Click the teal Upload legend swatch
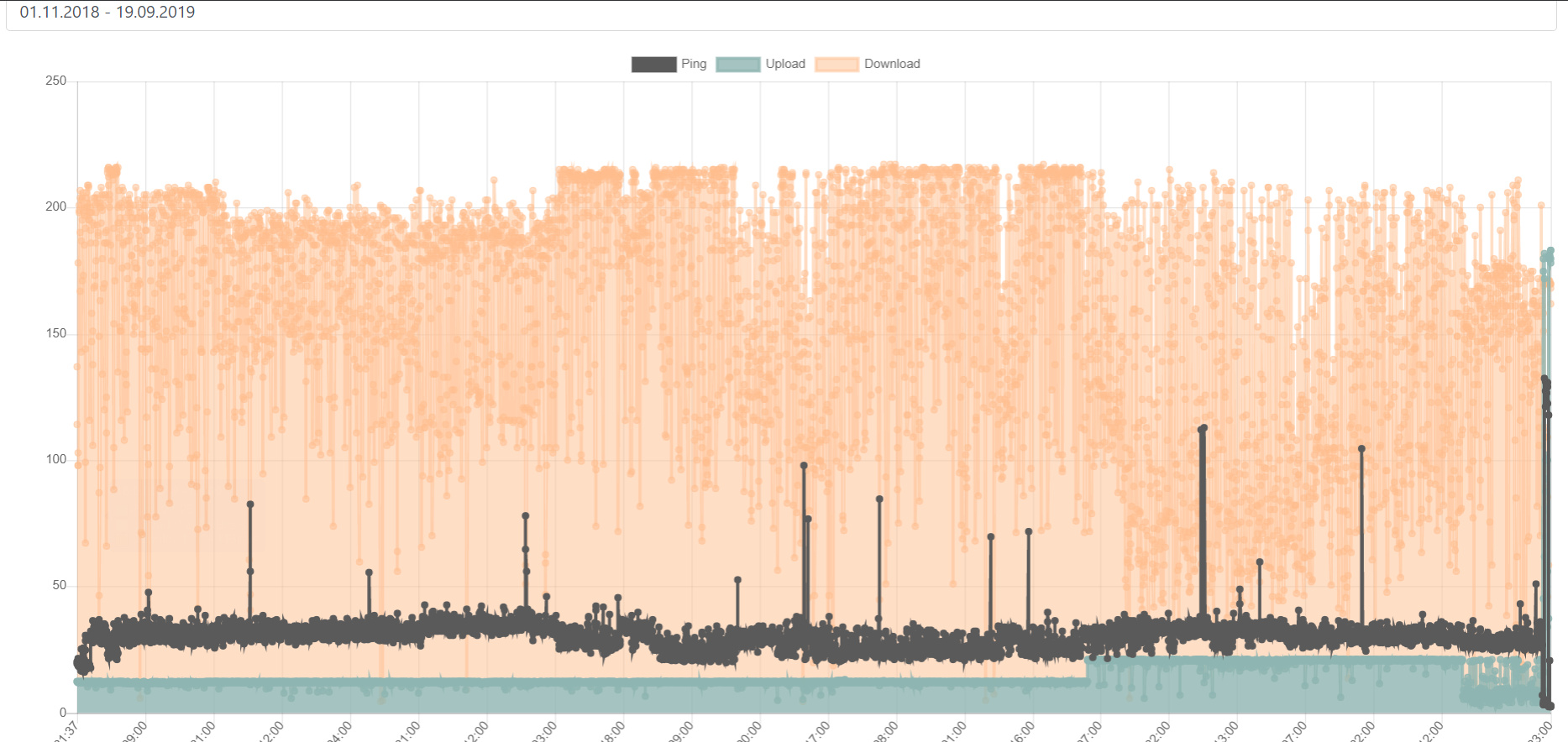The height and width of the screenshot is (742, 1568). pos(737,65)
